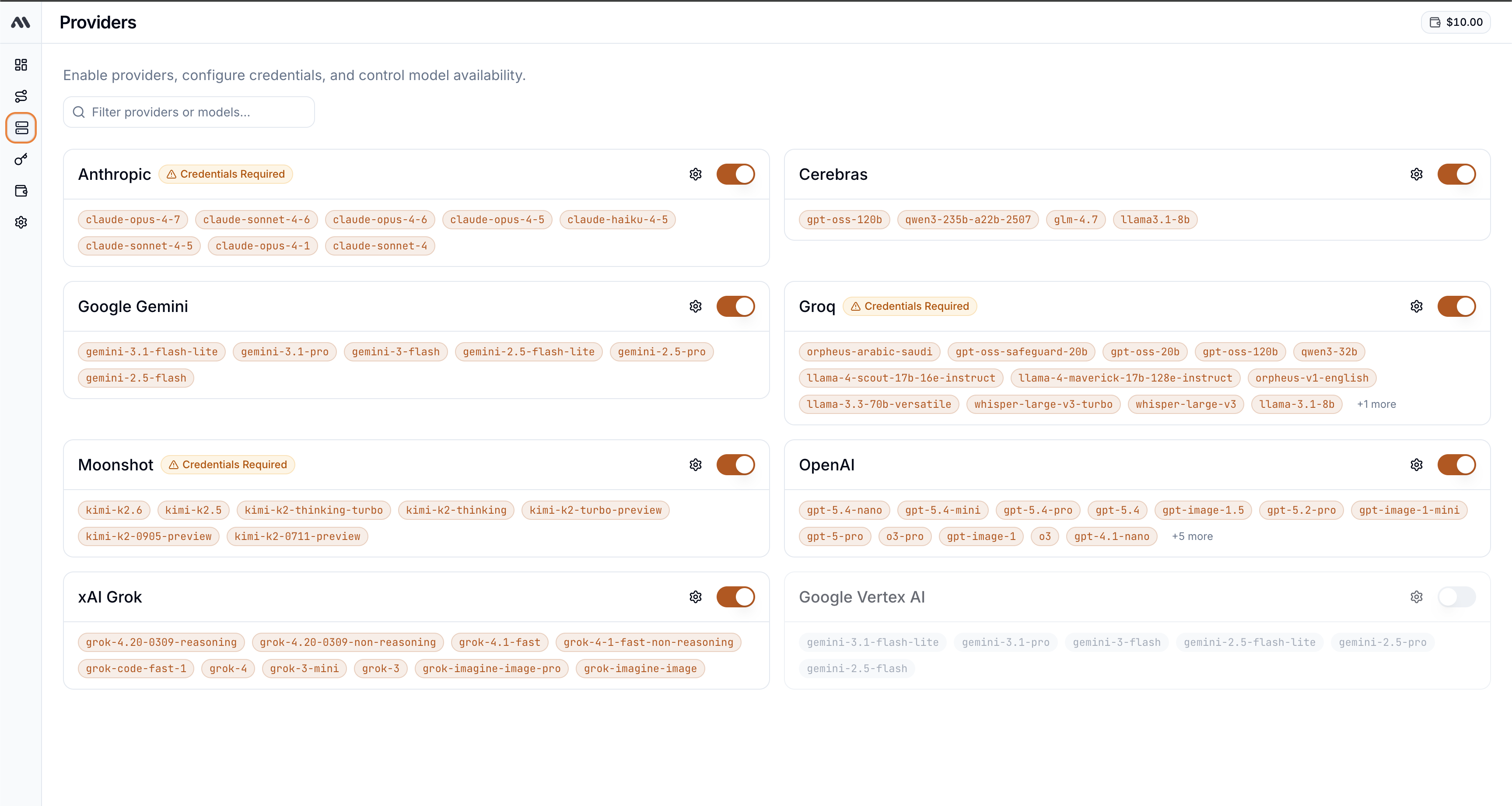Click the claude-sonnet-4 model chip
1512x806 pixels.
(380, 246)
